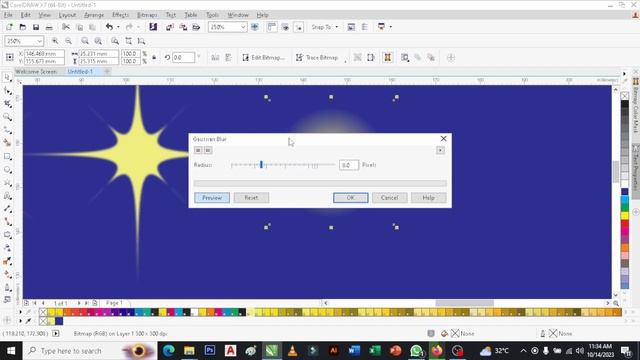Click the Export icon
Viewport: 640px width, 360px height.
pos(183,27)
